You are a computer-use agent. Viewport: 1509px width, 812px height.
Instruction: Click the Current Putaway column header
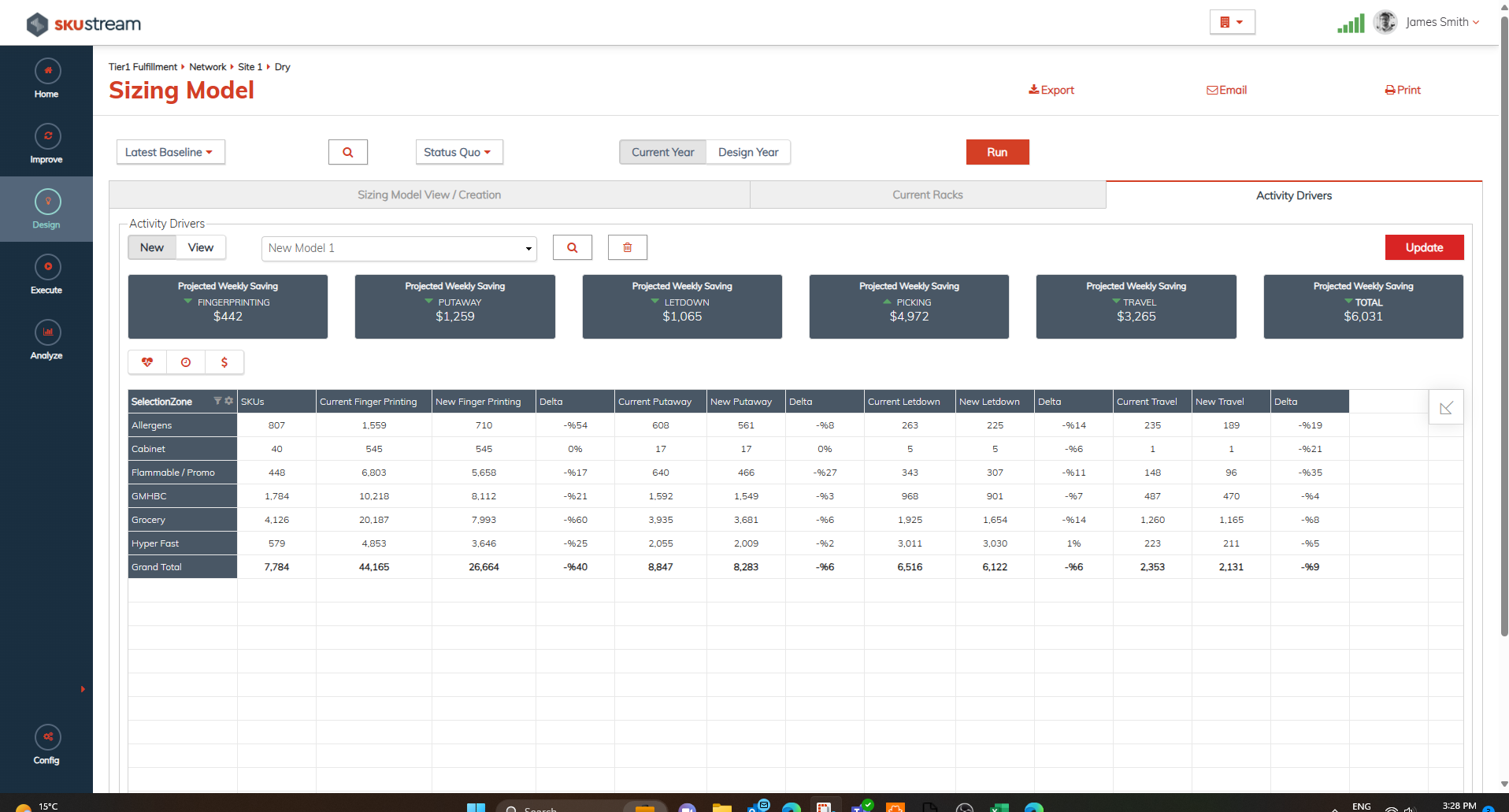click(661, 402)
